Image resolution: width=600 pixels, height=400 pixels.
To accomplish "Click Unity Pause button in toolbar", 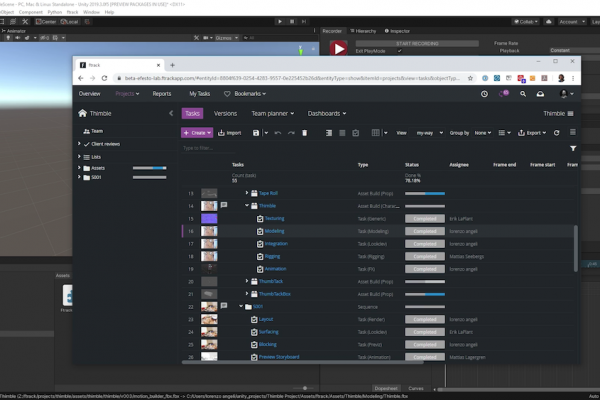I will click(x=292, y=21).
